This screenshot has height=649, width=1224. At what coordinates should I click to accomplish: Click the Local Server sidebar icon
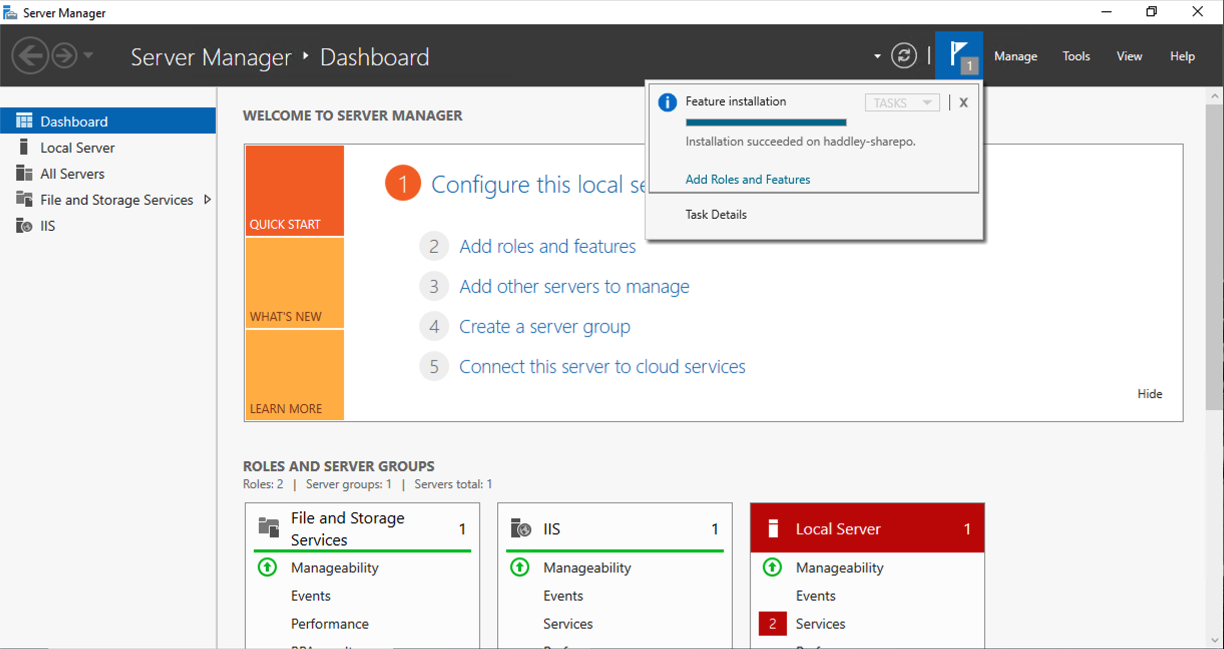click(x=24, y=147)
